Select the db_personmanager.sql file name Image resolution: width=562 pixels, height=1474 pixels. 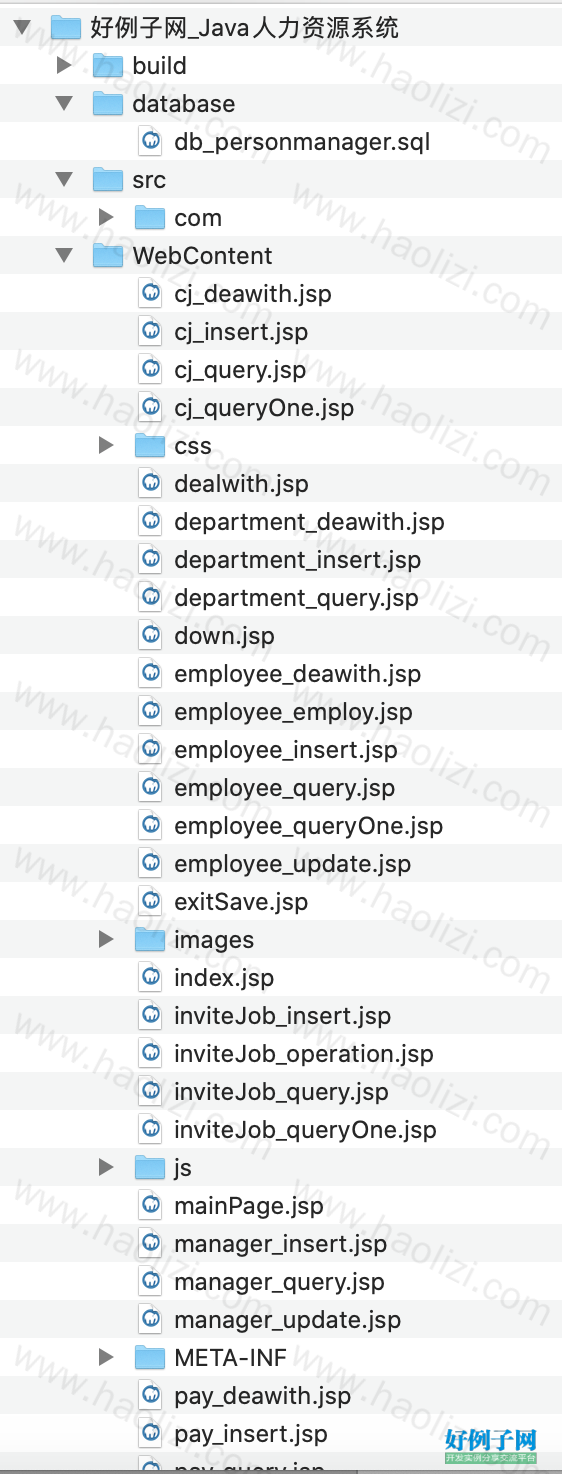coord(302,143)
